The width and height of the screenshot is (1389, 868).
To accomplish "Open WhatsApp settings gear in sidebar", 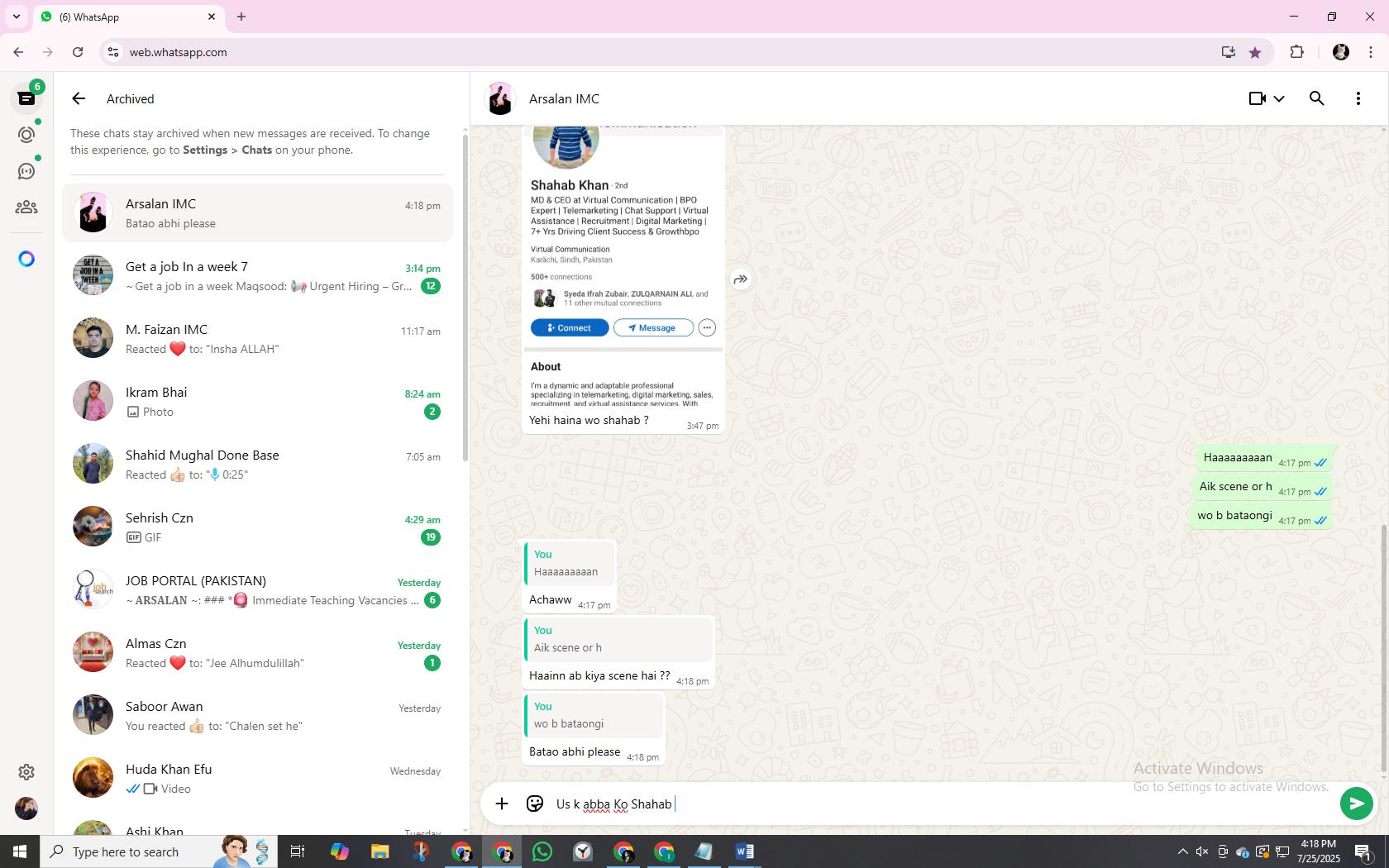I will (x=26, y=771).
